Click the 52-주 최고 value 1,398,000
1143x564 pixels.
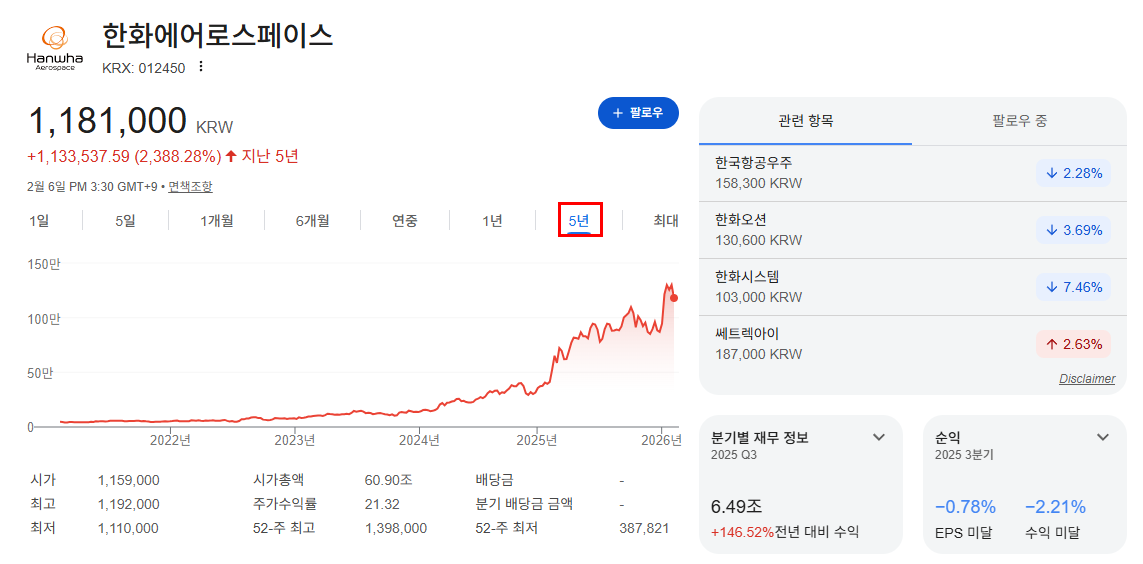[x=396, y=528]
